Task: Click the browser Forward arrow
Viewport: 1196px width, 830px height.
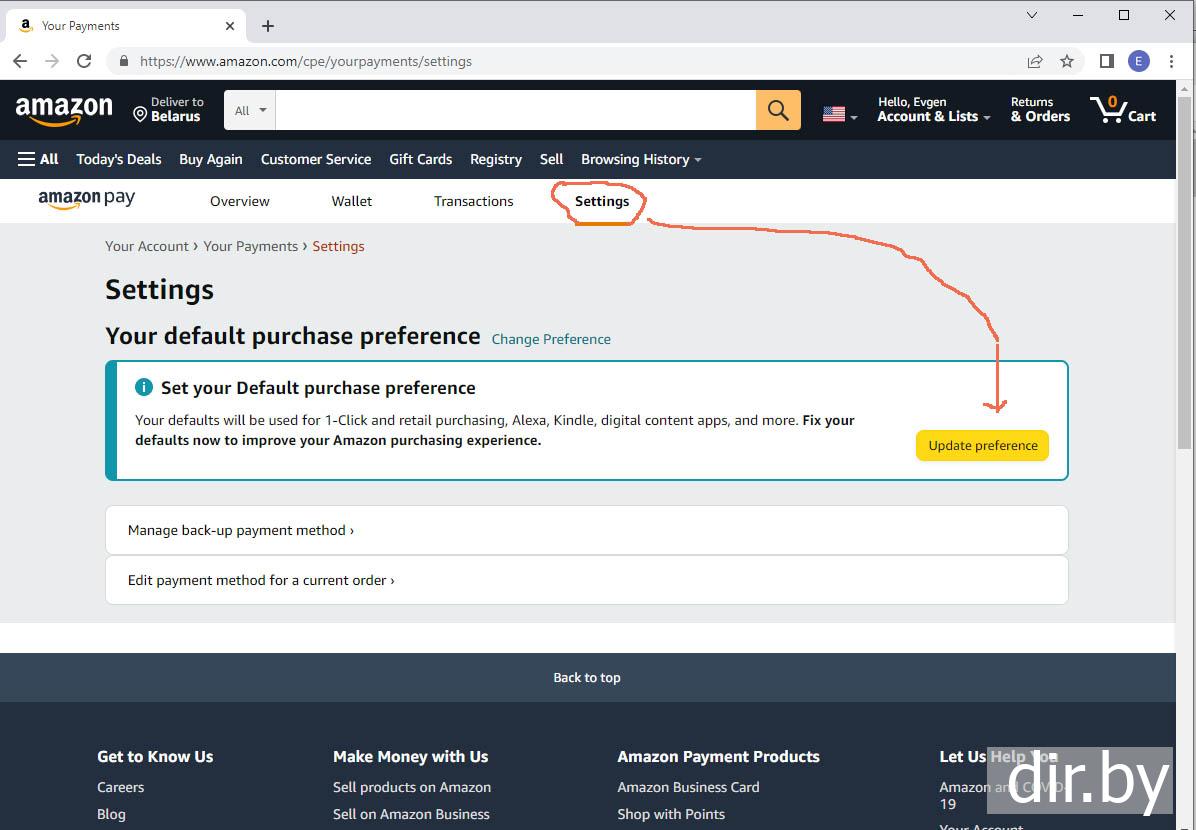Action: pyautogui.click(x=52, y=61)
